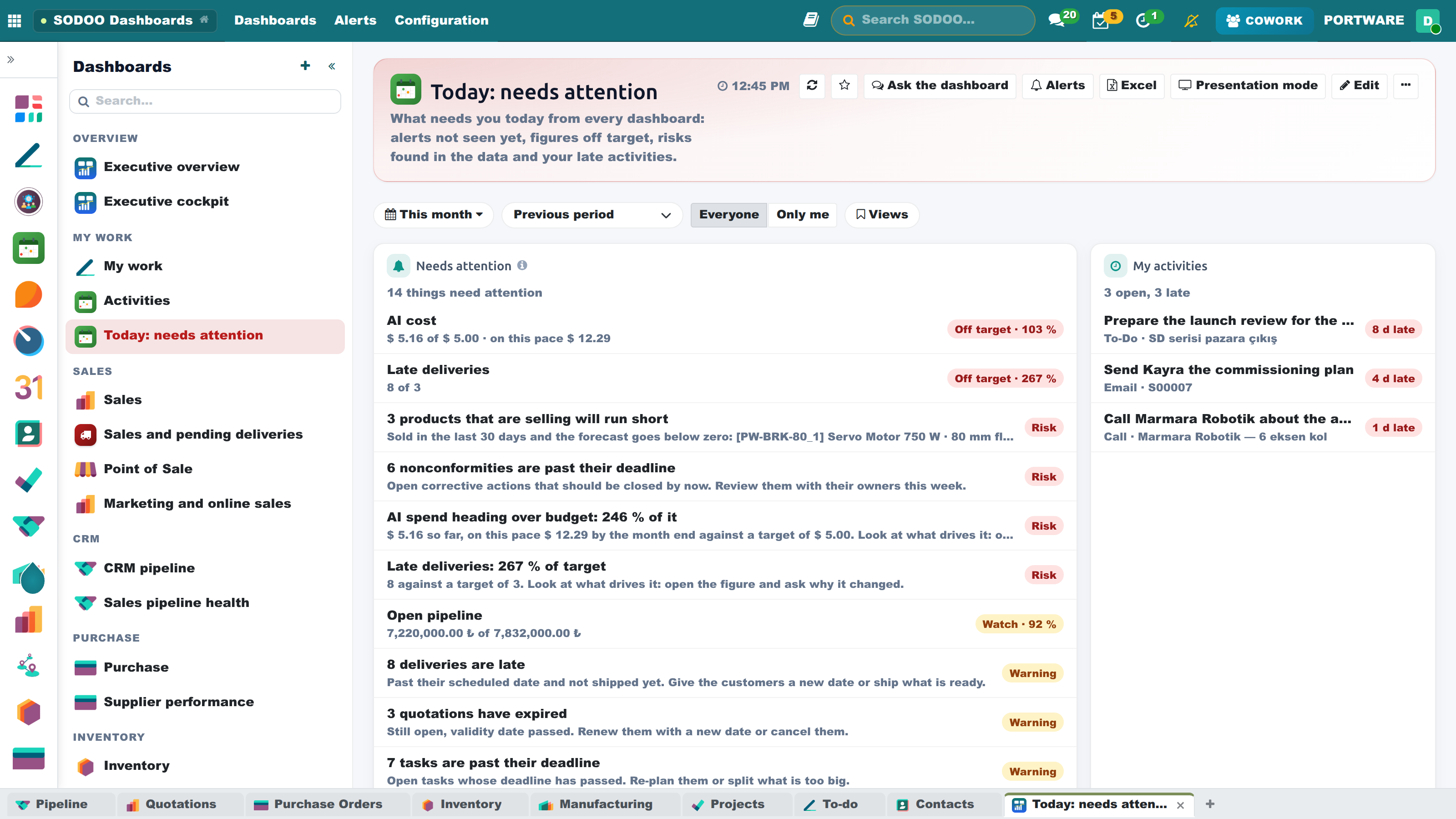The image size is (1456, 819).
Task: Open the This month date dropdown
Action: [434, 215]
